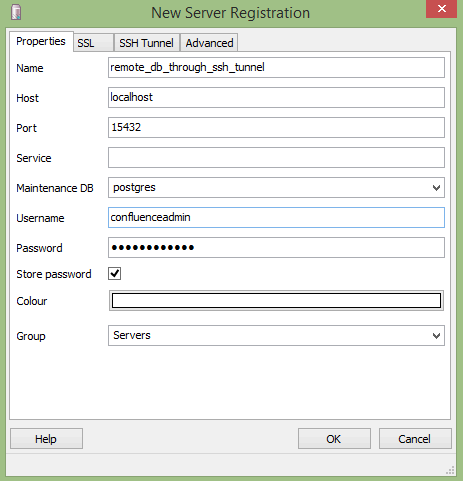Viewport: 463px width, 481px height.
Task: Open the SSL tab
Action: pyautogui.click(x=93, y=43)
